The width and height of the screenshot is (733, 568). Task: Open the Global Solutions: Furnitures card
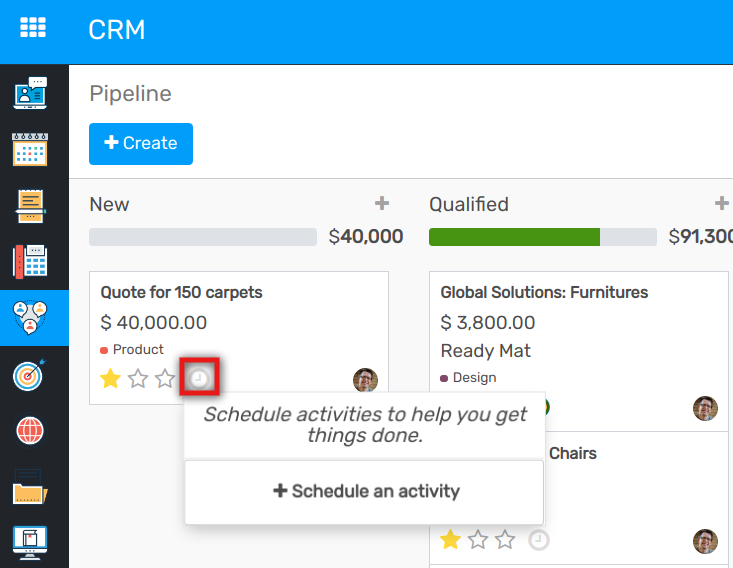coord(544,292)
